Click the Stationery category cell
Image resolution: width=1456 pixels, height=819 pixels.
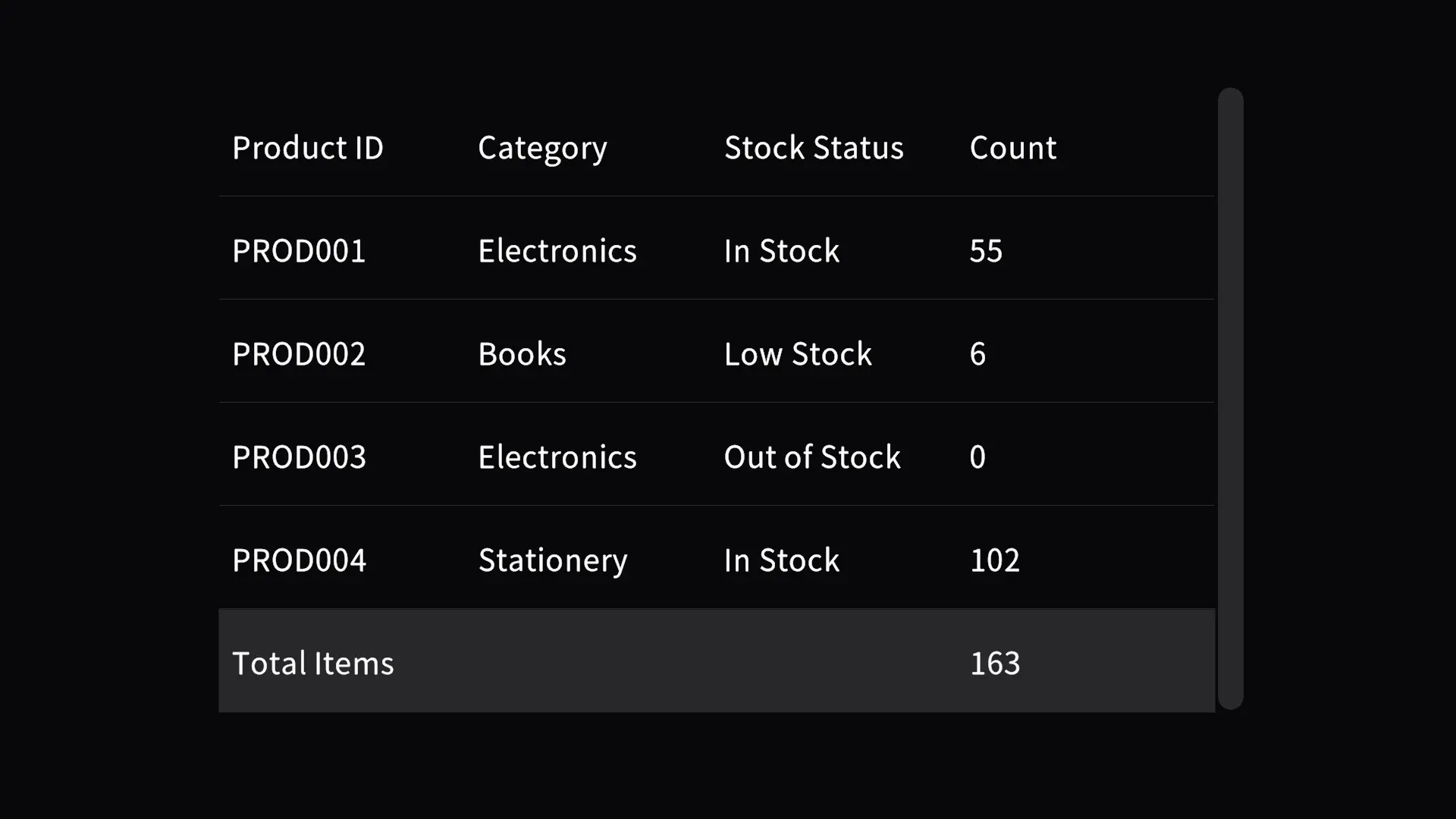click(x=553, y=562)
